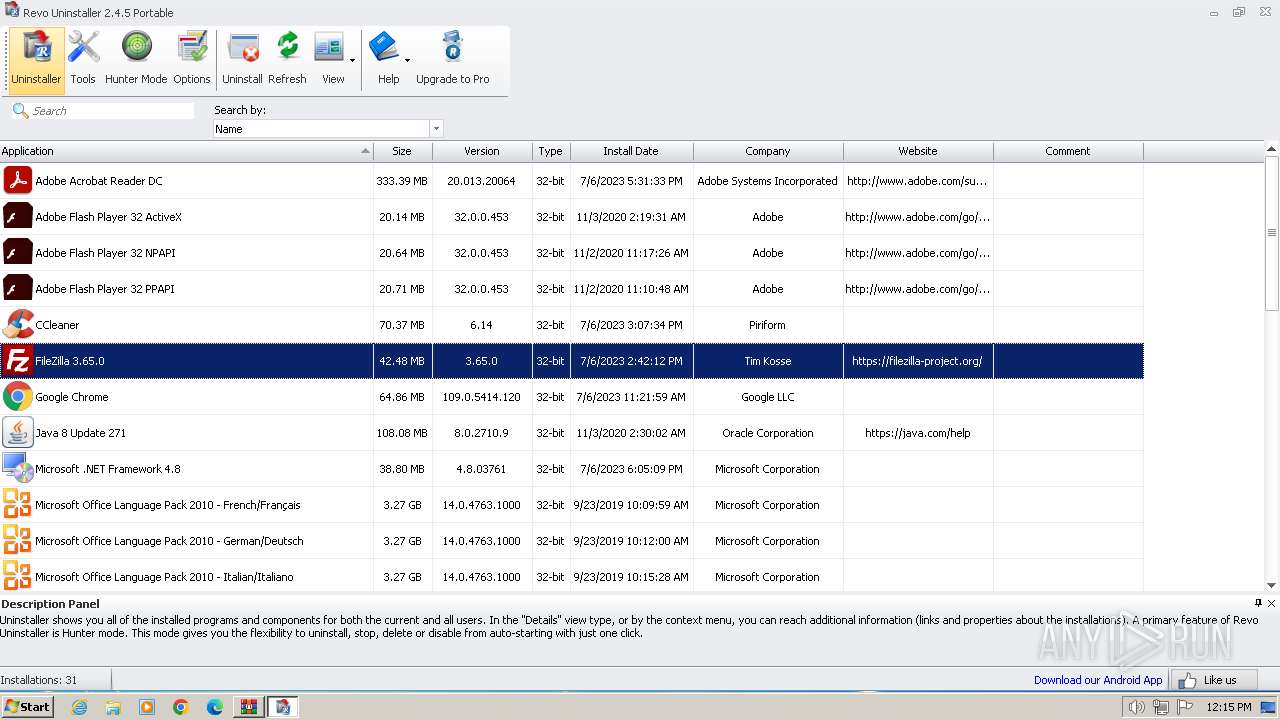Click the Uninstall toolbar button
The image size is (1280, 720).
[242, 59]
